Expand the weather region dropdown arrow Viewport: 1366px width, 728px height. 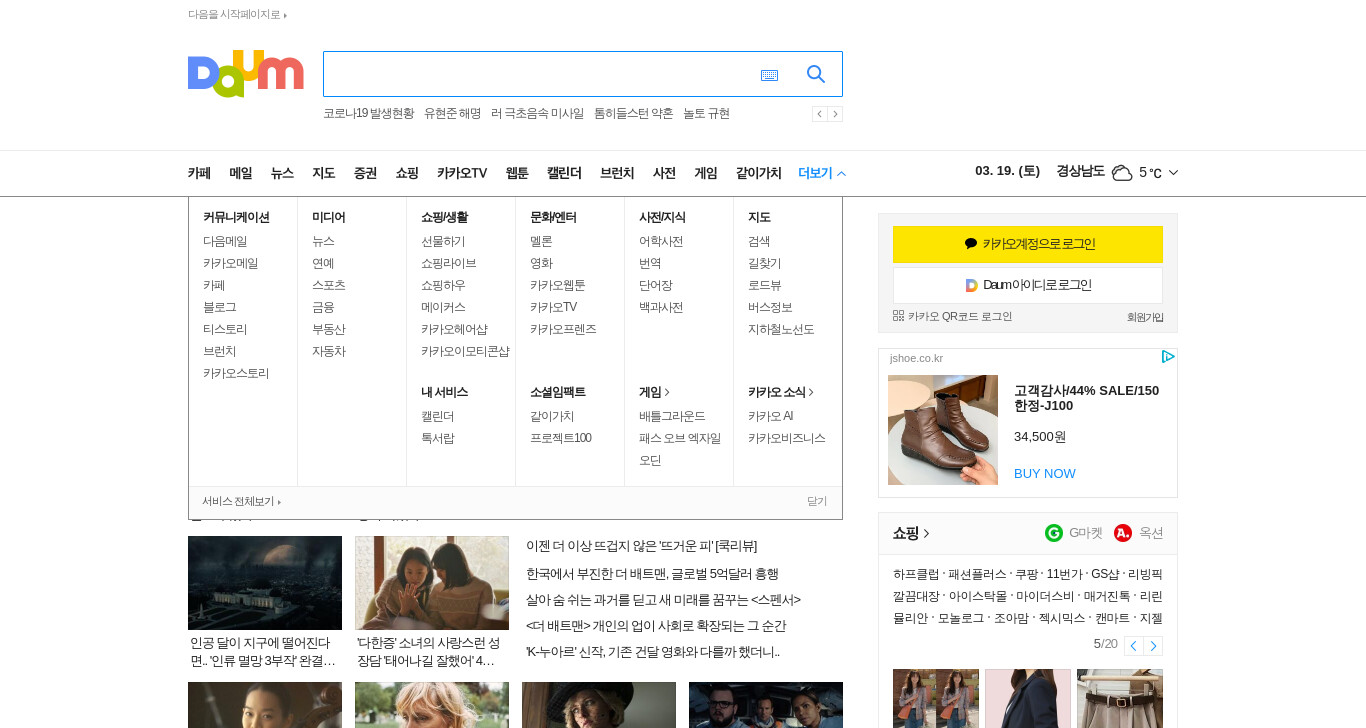click(x=1174, y=173)
